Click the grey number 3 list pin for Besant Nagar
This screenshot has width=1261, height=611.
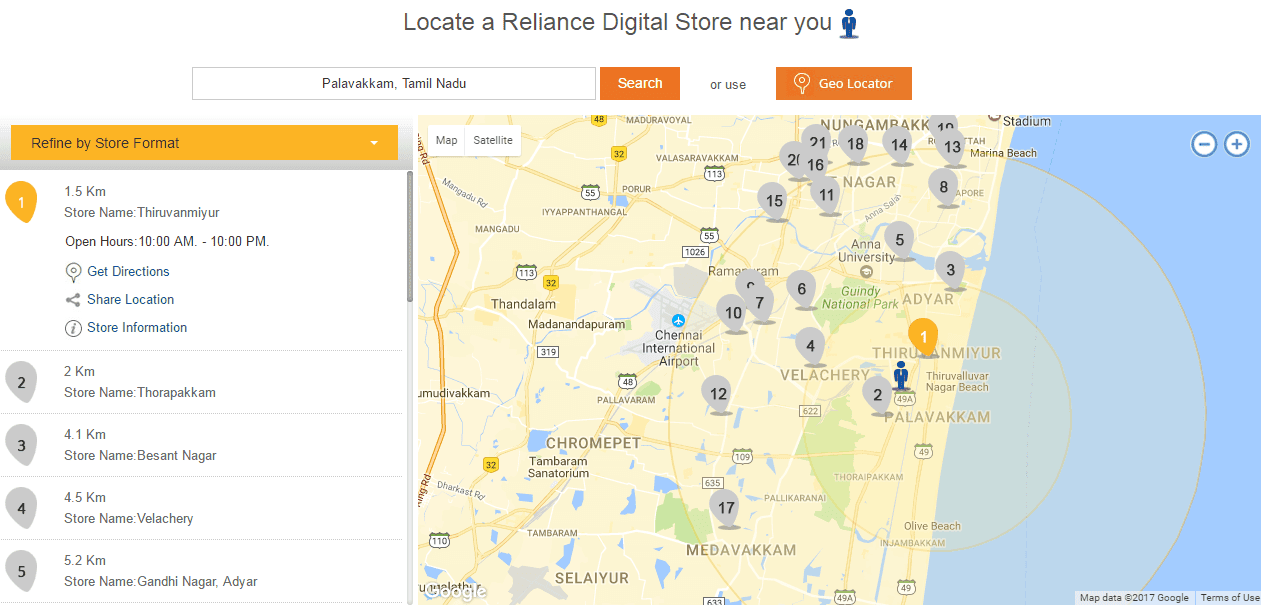point(21,444)
